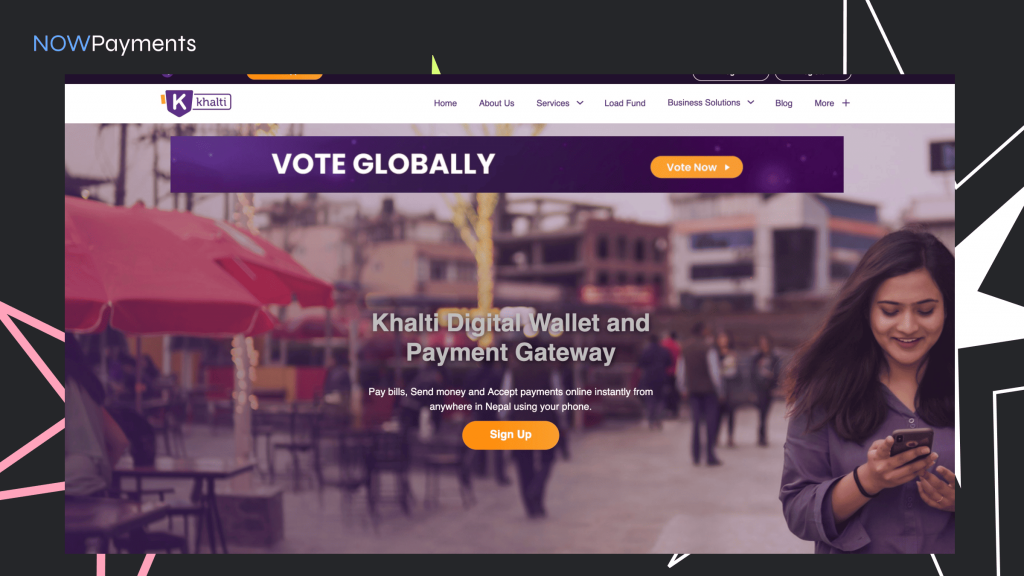Click the plus icon beside More
1024x576 pixels.
point(846,103)
